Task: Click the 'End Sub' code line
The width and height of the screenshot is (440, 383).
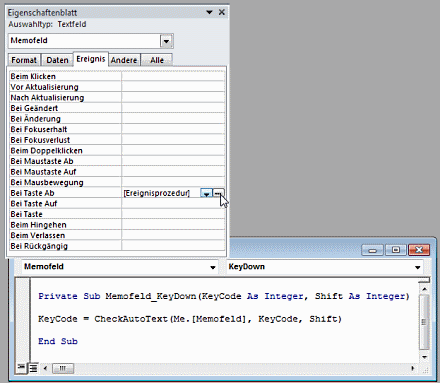Action: tap(58, 341)
